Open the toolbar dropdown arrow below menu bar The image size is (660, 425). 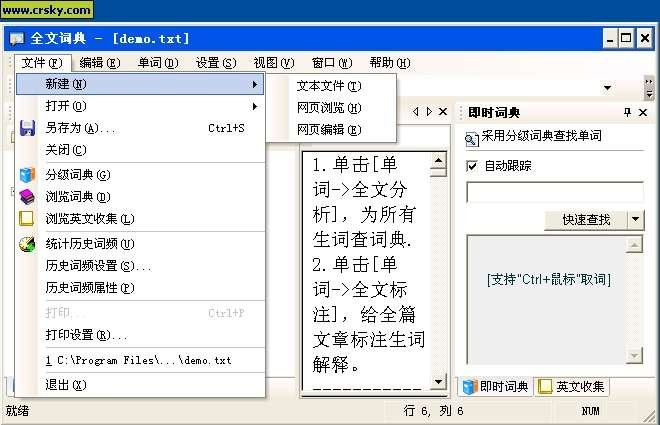click(607, 88)
